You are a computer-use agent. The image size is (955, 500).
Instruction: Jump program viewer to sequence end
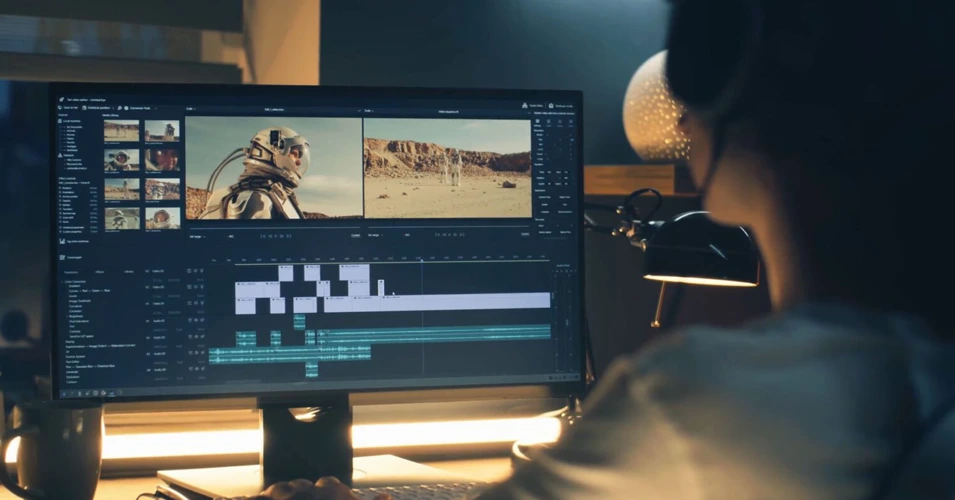462,234
